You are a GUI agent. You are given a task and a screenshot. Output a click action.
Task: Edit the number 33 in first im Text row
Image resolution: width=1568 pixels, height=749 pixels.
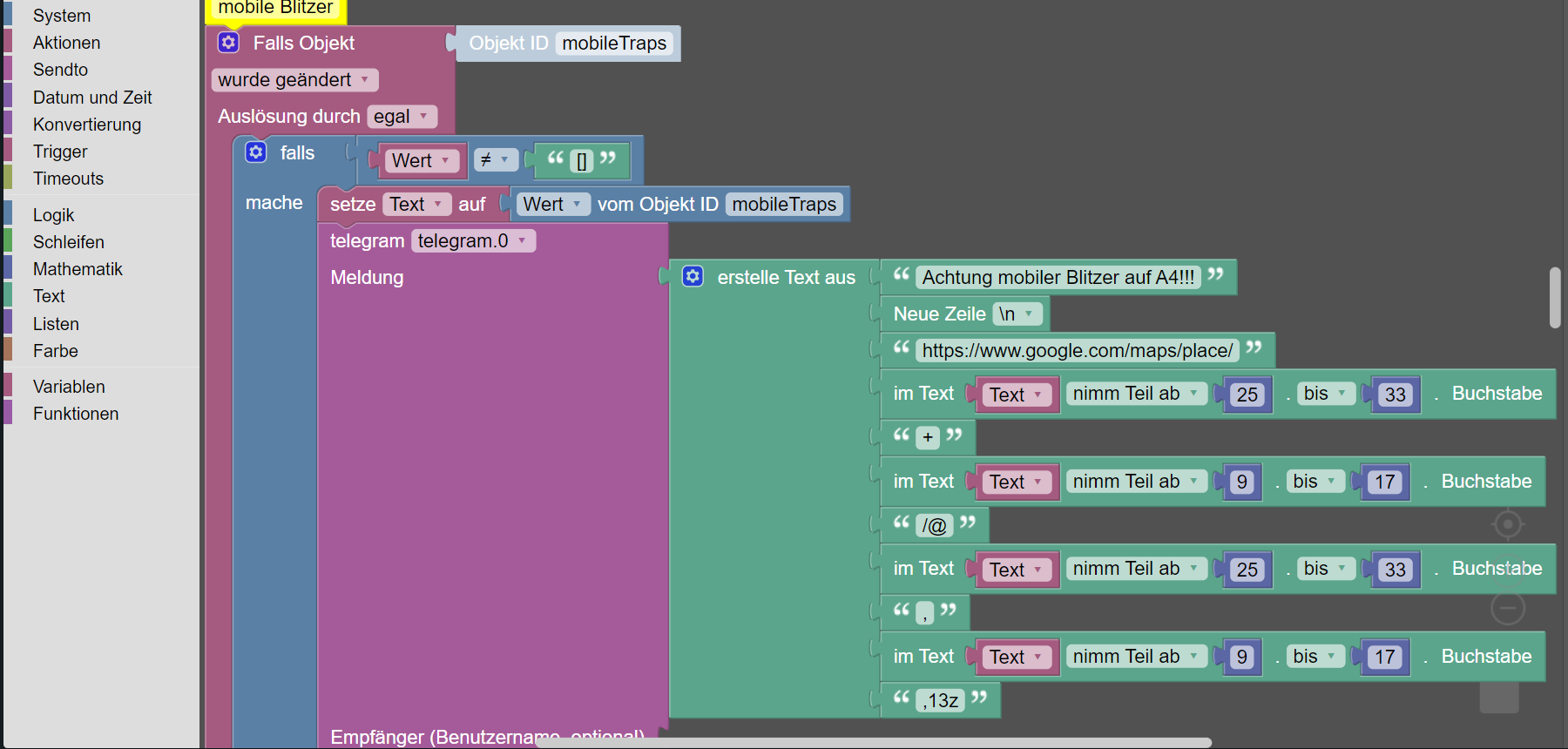coord(1396,395)
